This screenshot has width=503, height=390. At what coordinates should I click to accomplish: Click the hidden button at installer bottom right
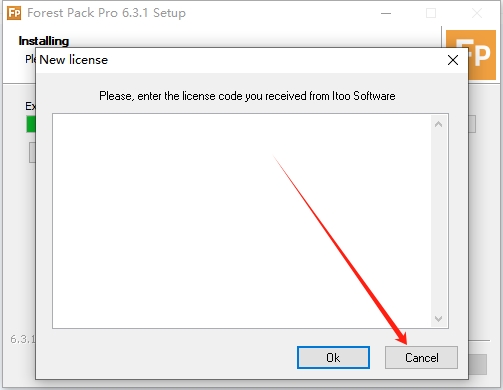point(478,364)
